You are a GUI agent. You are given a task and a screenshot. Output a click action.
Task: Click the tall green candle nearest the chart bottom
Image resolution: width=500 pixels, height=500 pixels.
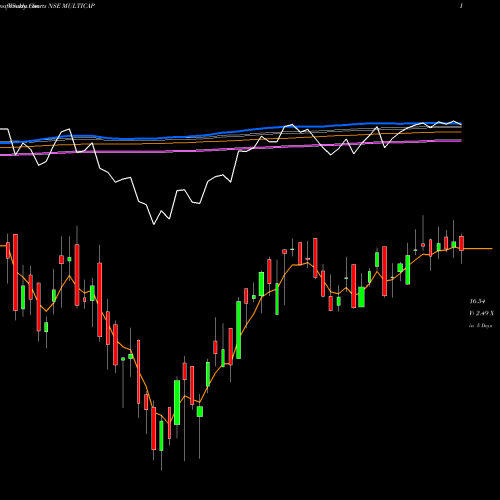pos(161,436)
